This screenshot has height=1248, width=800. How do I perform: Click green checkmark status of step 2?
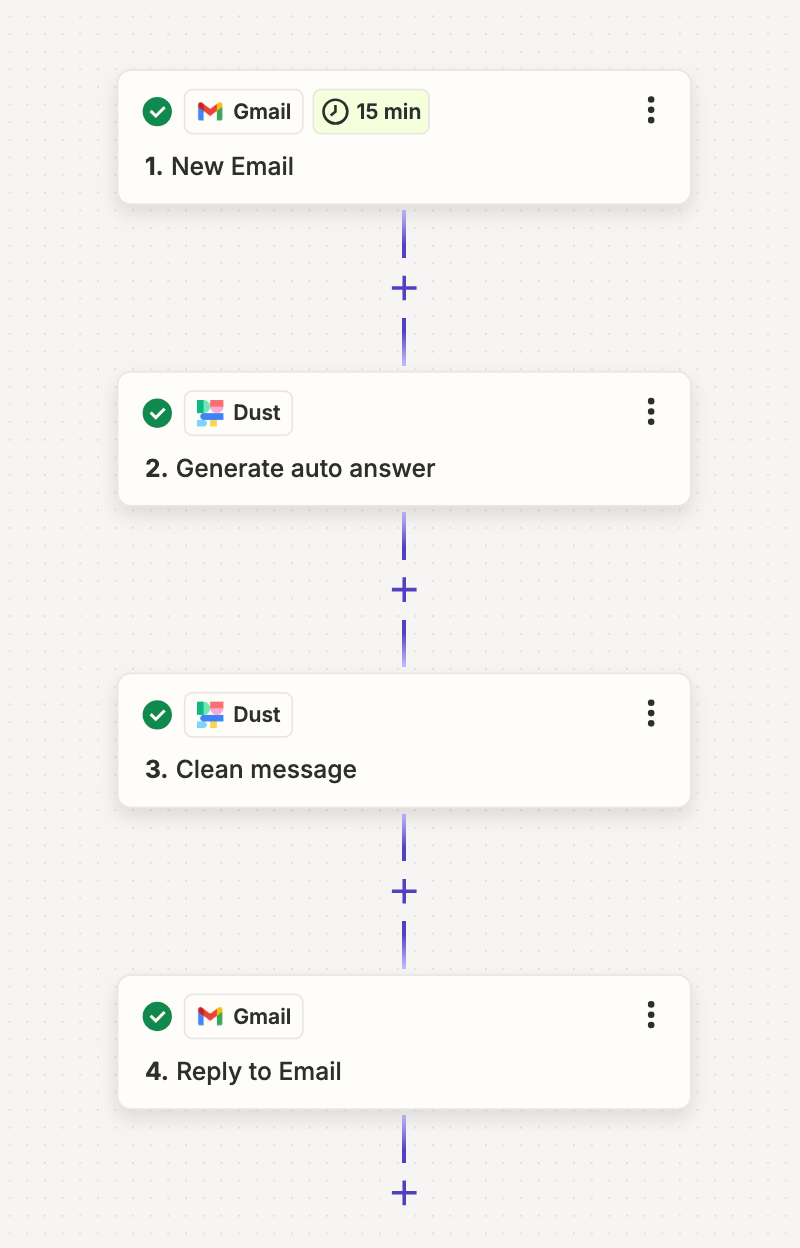click(157, 413)
